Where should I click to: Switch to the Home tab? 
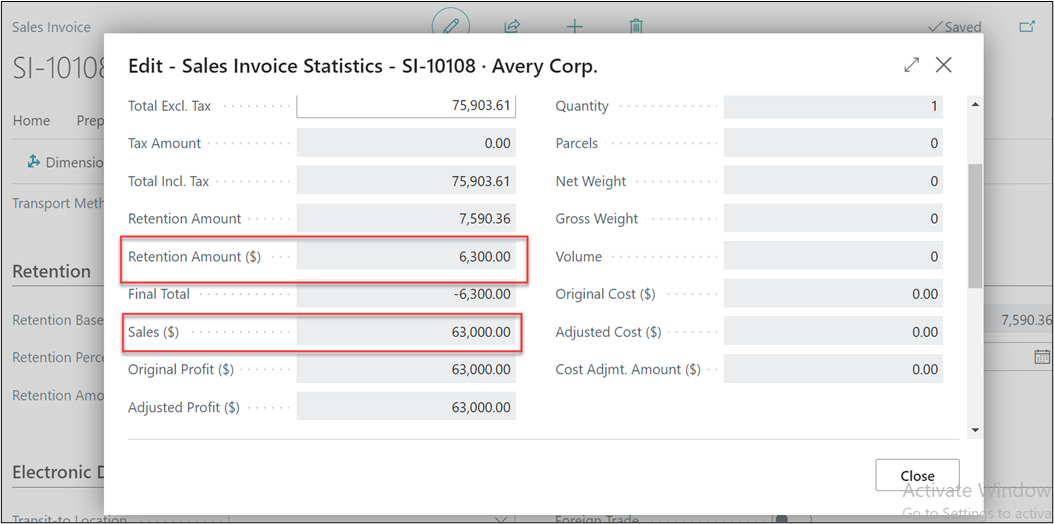pyautogui.click(x=31, y=120)
